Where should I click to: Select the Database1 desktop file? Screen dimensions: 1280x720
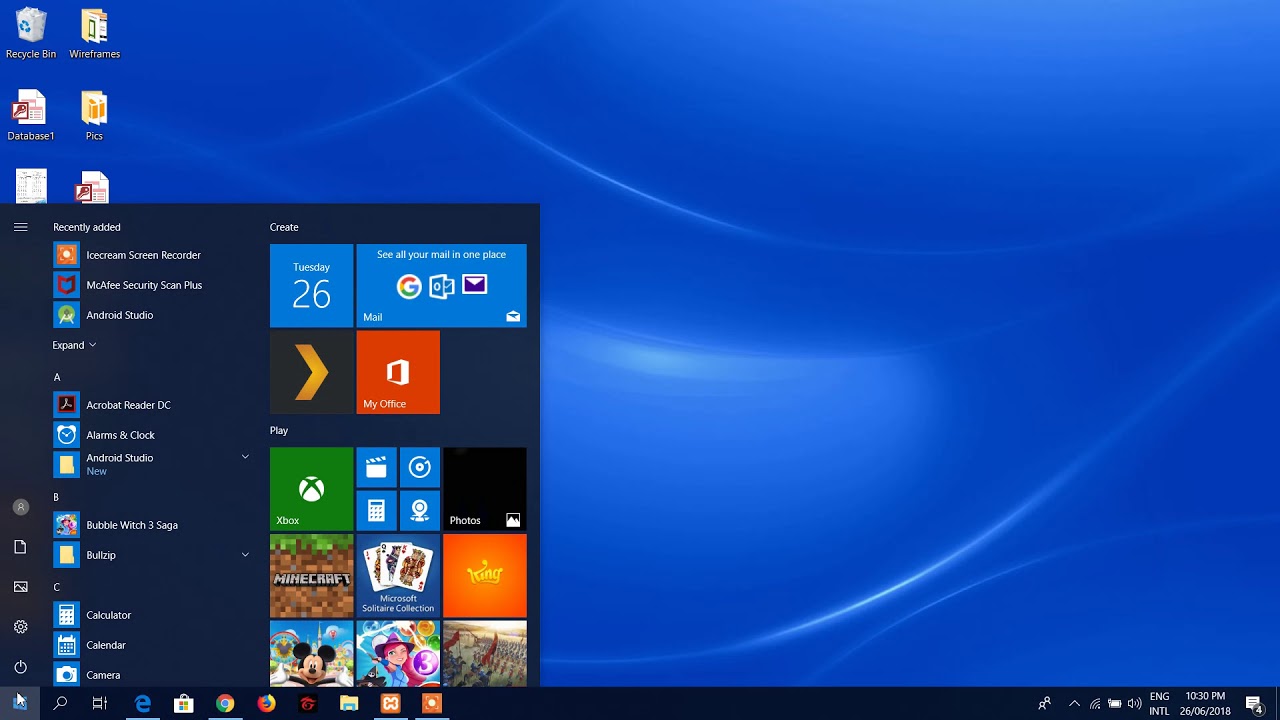pyautogui.click(x=31, y=116)
